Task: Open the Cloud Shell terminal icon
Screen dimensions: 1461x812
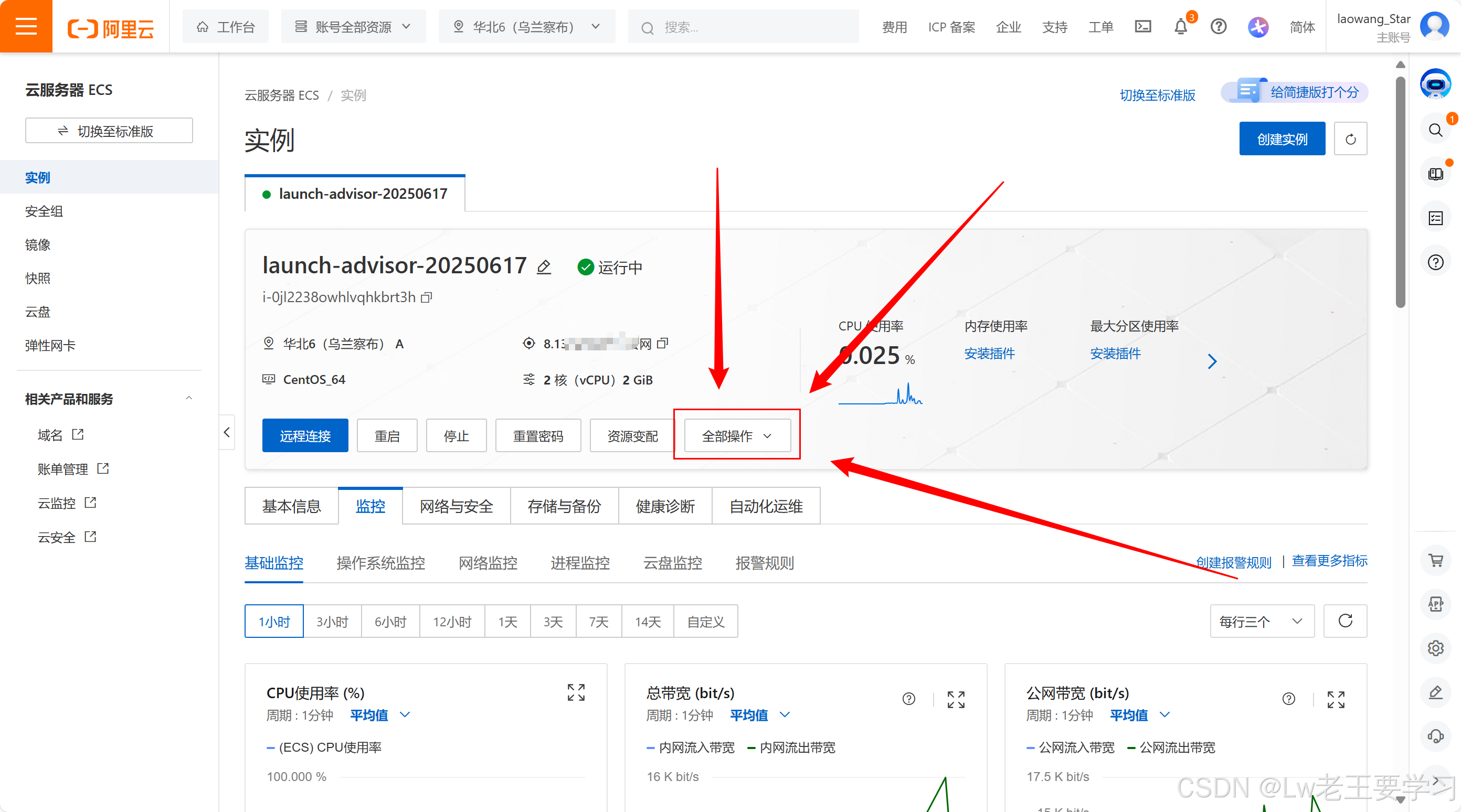Action: (1142, 27)
